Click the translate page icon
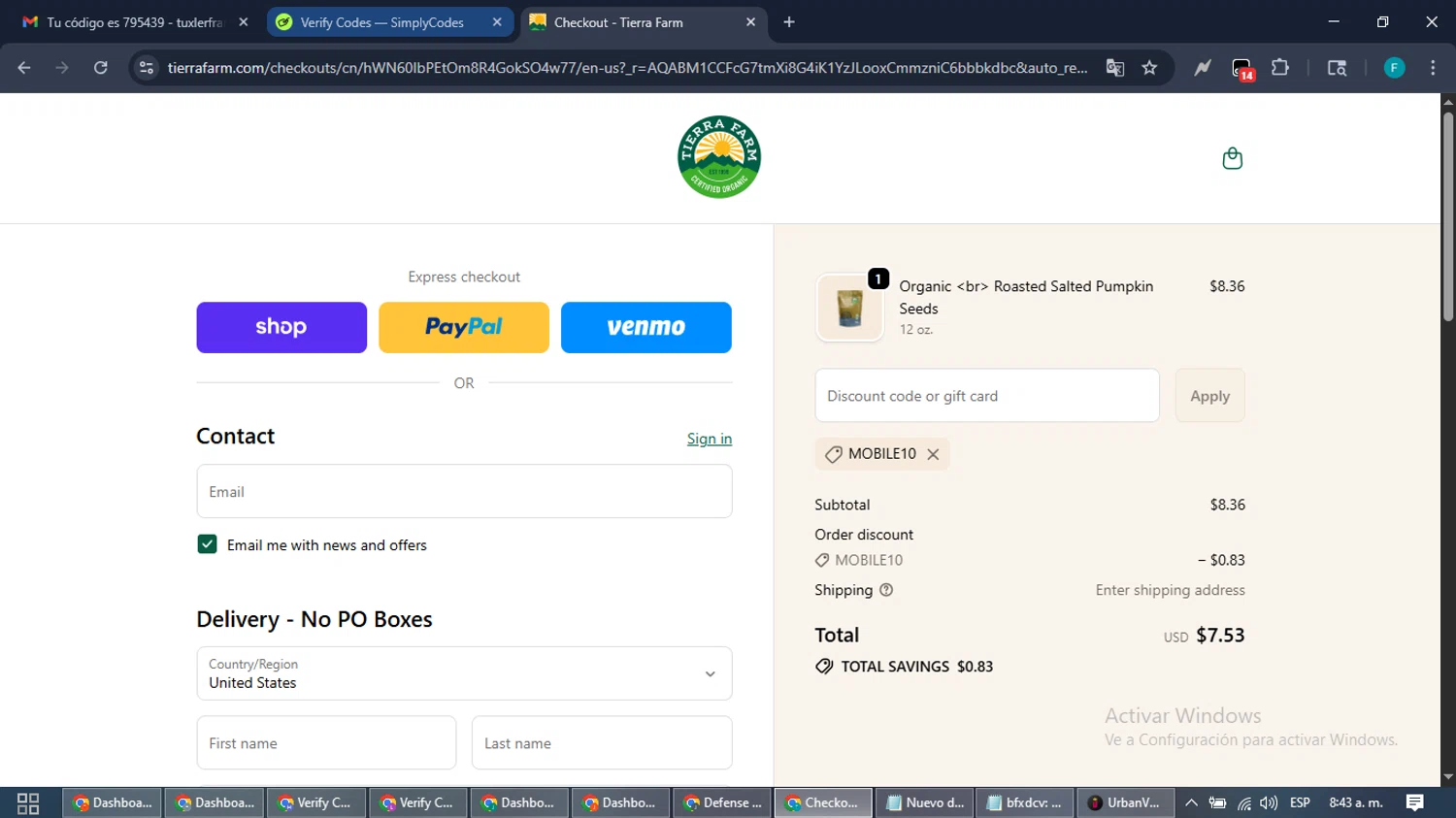Screen dimensions: 1456x818 [1115, 68]
